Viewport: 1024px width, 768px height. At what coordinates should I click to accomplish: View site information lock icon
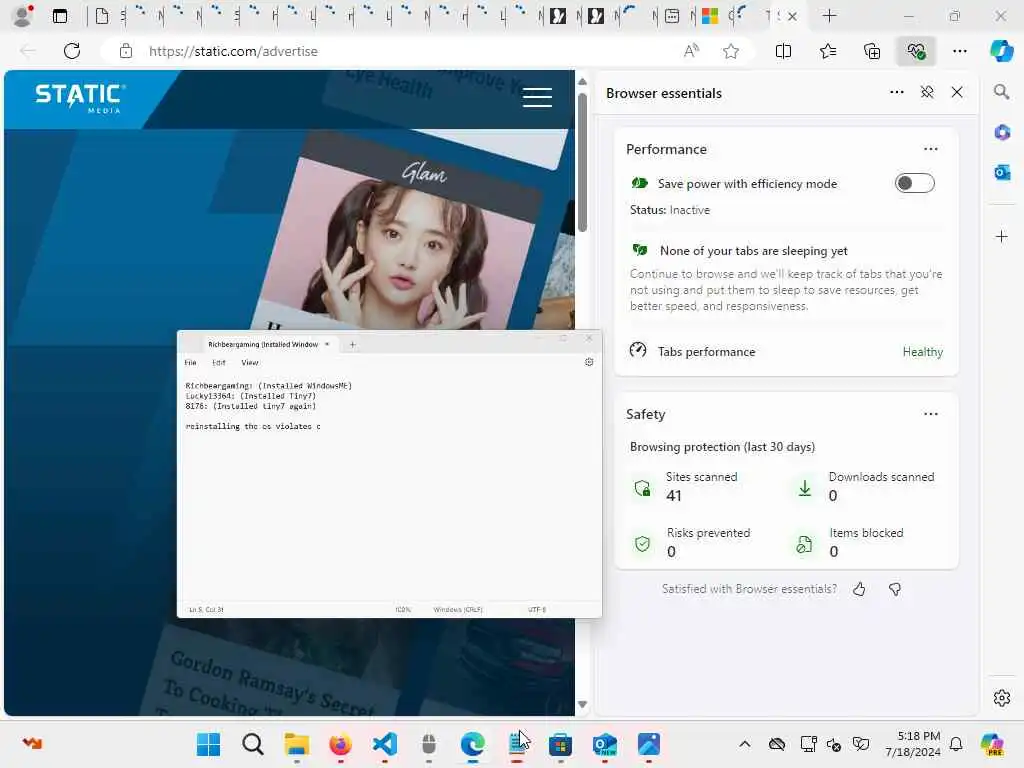pyautogui.click(x=125, y=51)
